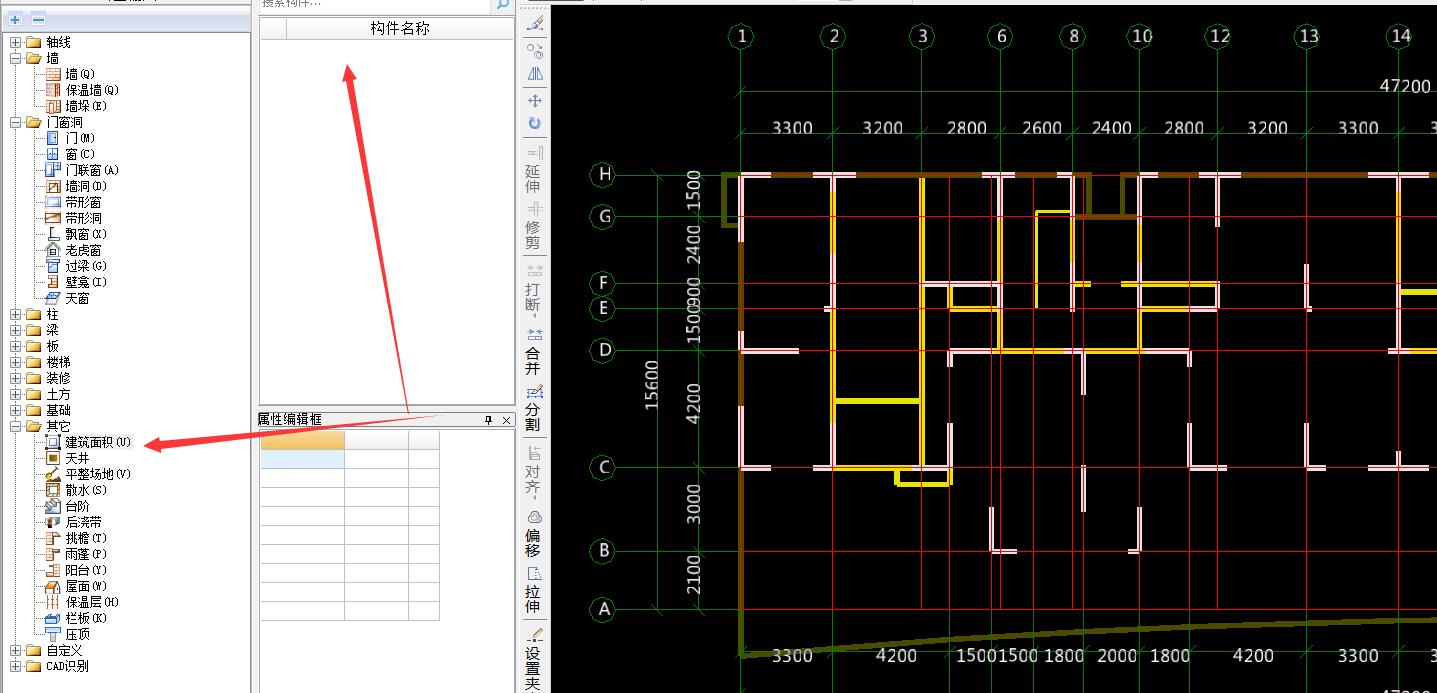1437x693 pixels.
Task: Click the search magnifier button
Action: tap(502, 4)
